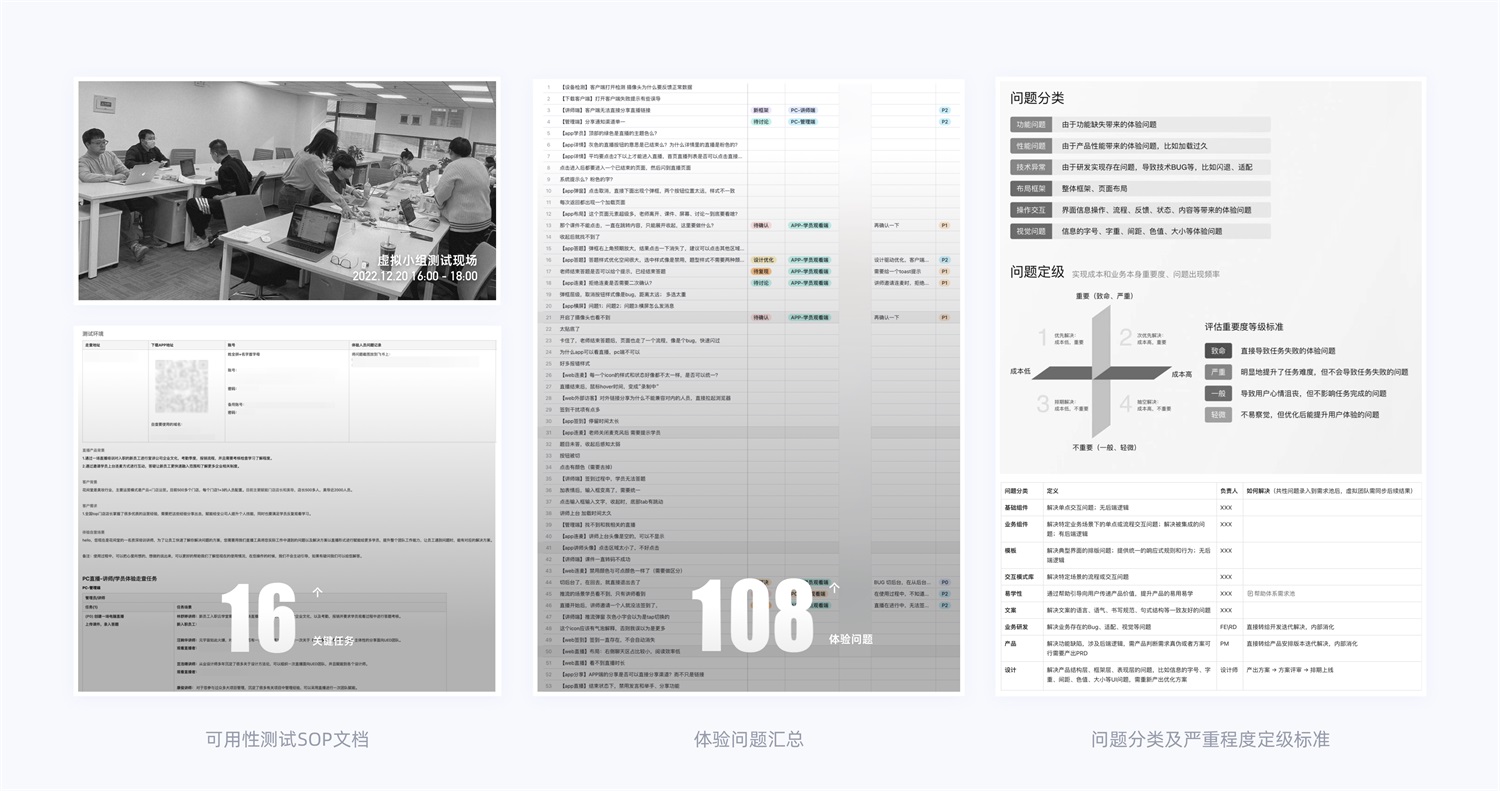Open the 可用性测试SOP文档 section
1500x791 pixels.
pos(288,740)
